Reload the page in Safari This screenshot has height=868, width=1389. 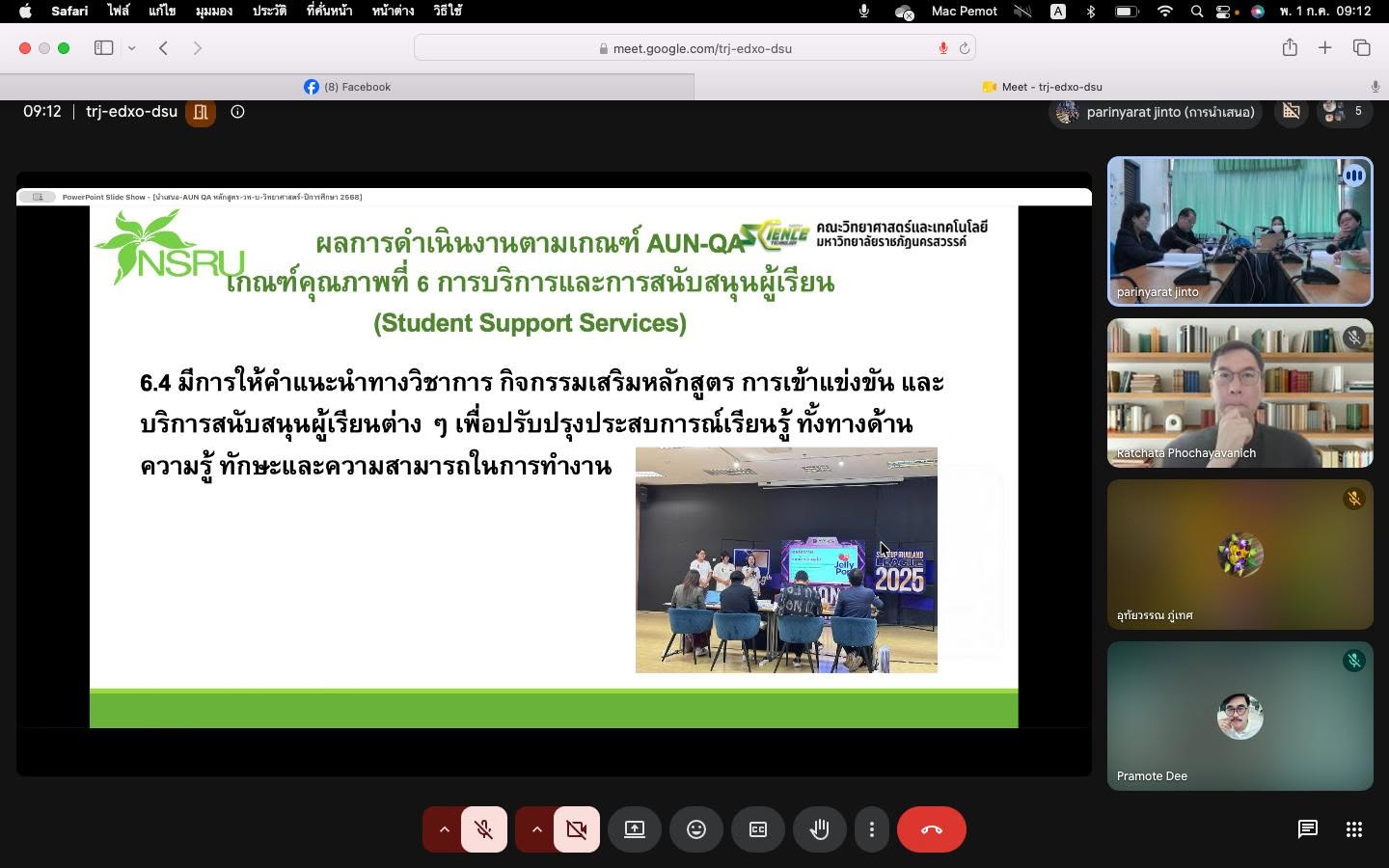tap(964, 48)
